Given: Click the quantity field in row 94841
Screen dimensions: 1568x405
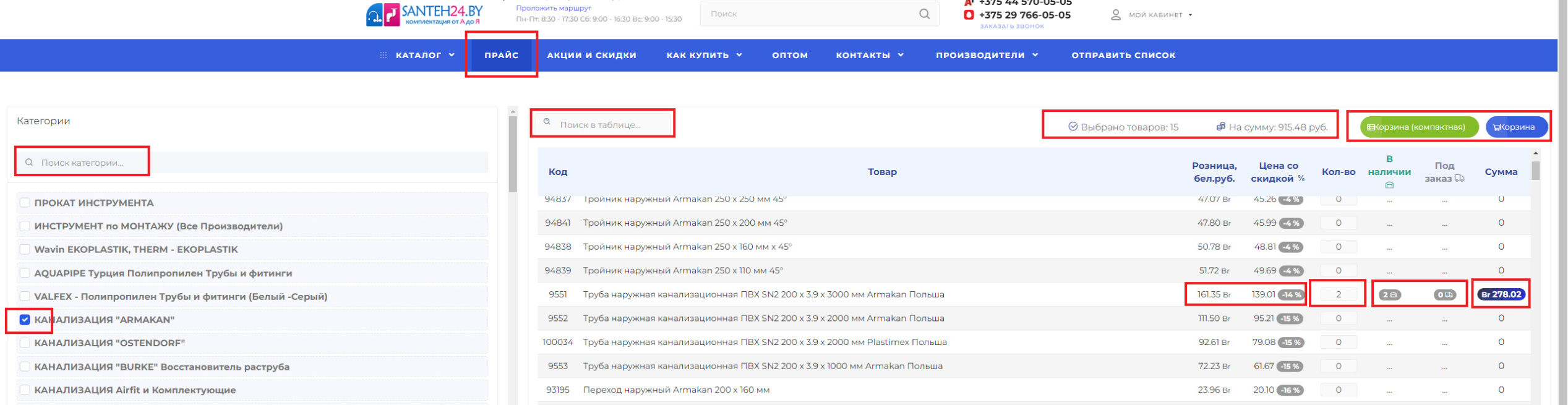Looking at the screenshot, I should [1339, 223].
